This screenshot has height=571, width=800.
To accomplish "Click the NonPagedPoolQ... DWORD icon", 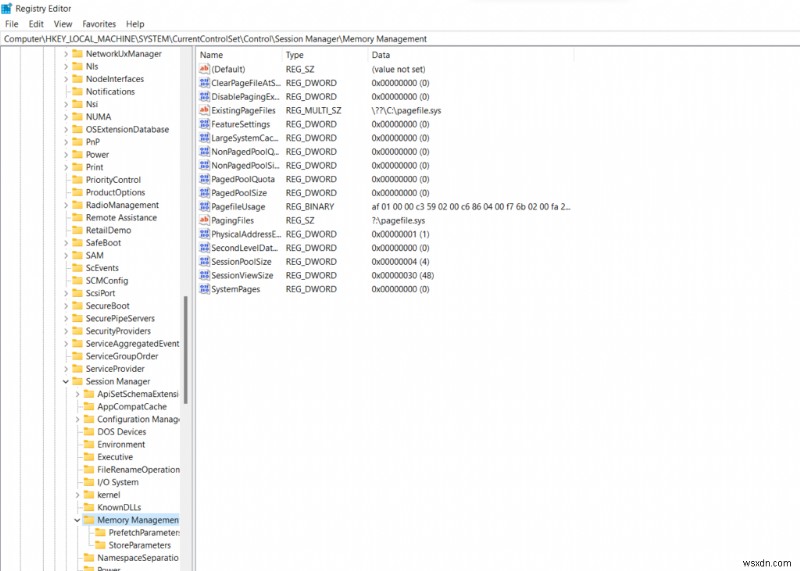I will [205, 152].
